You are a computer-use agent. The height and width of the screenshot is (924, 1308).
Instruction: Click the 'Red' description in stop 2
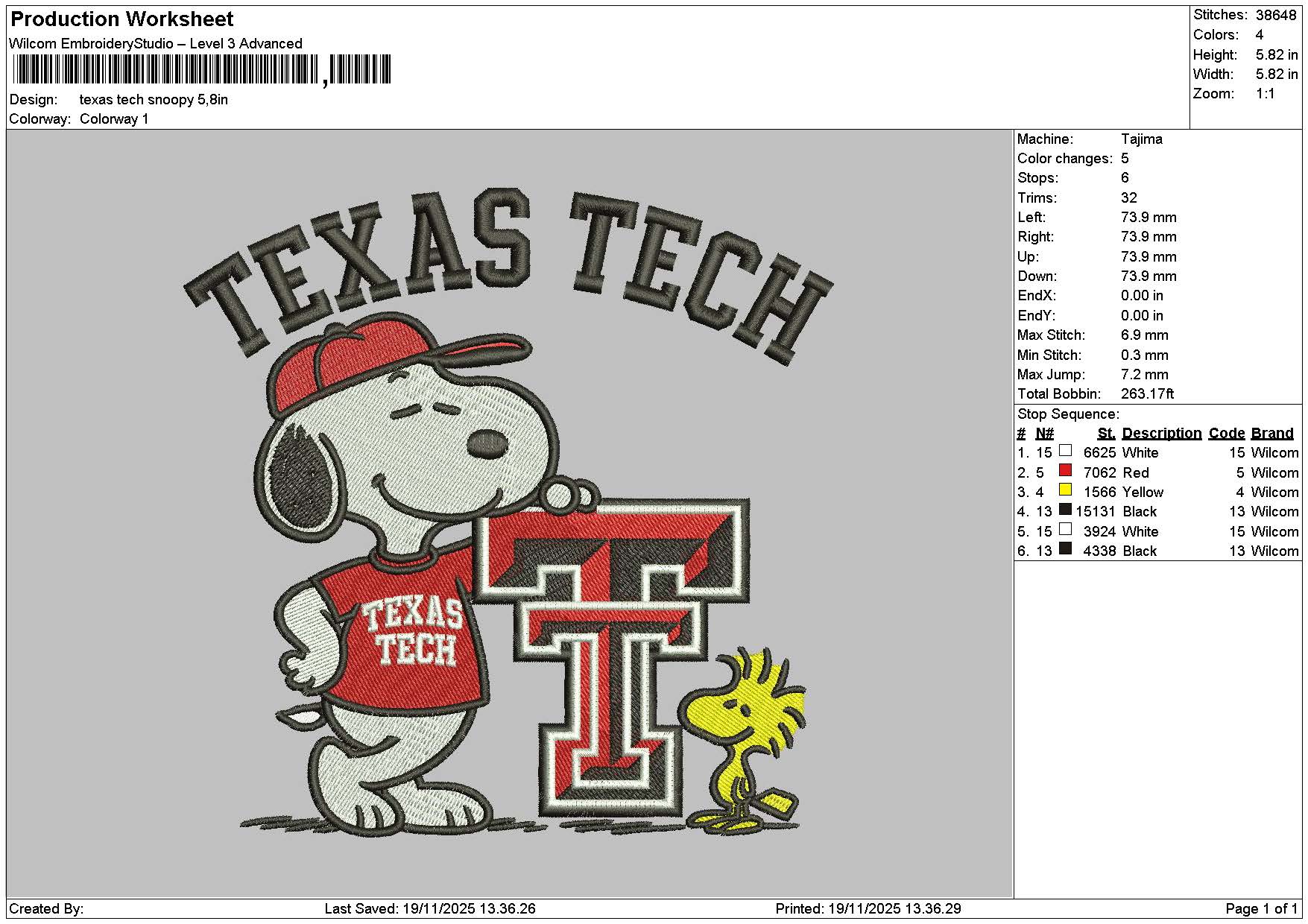pos(1136,472)
